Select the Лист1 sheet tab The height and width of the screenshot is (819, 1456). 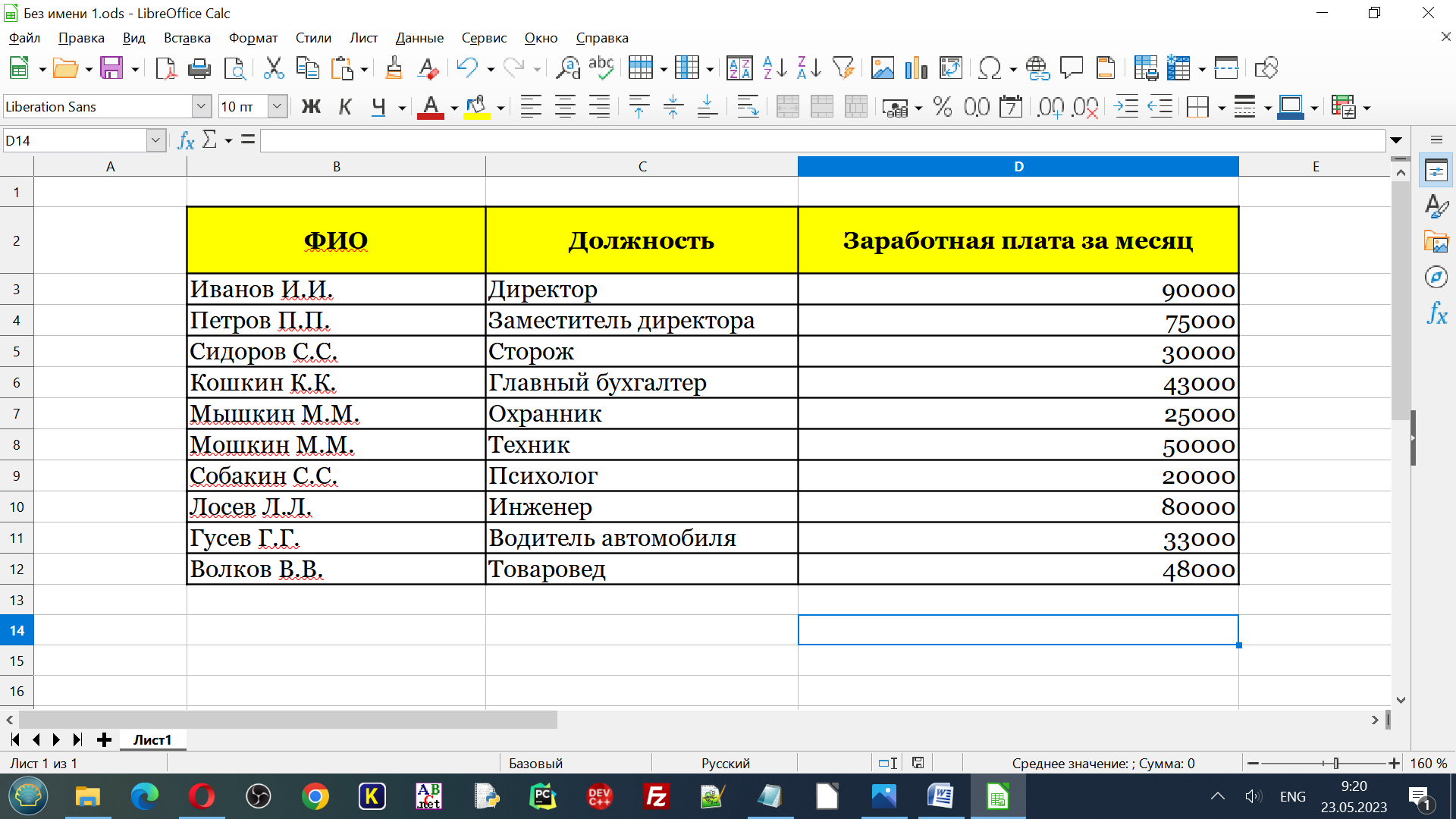152,740
